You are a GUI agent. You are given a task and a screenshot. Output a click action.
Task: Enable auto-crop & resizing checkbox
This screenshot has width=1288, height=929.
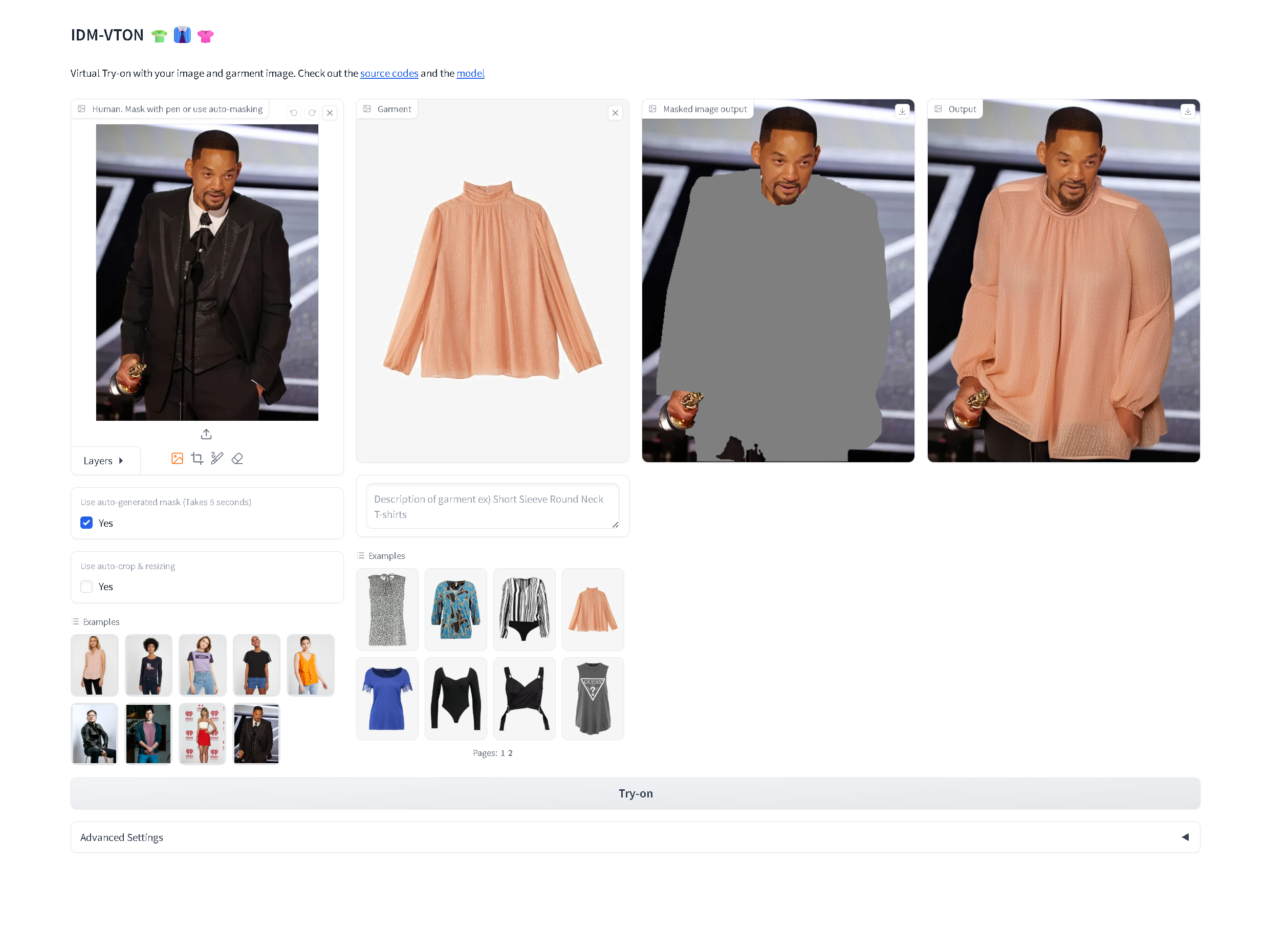coord(86,587)
